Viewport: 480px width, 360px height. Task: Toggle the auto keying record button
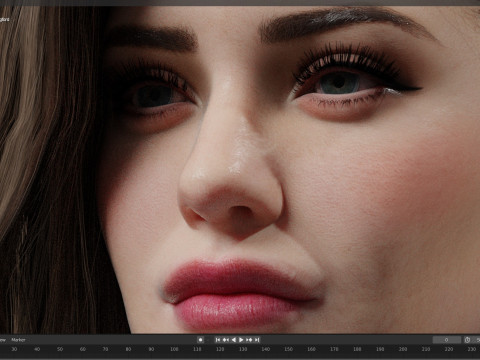point(200,340)
